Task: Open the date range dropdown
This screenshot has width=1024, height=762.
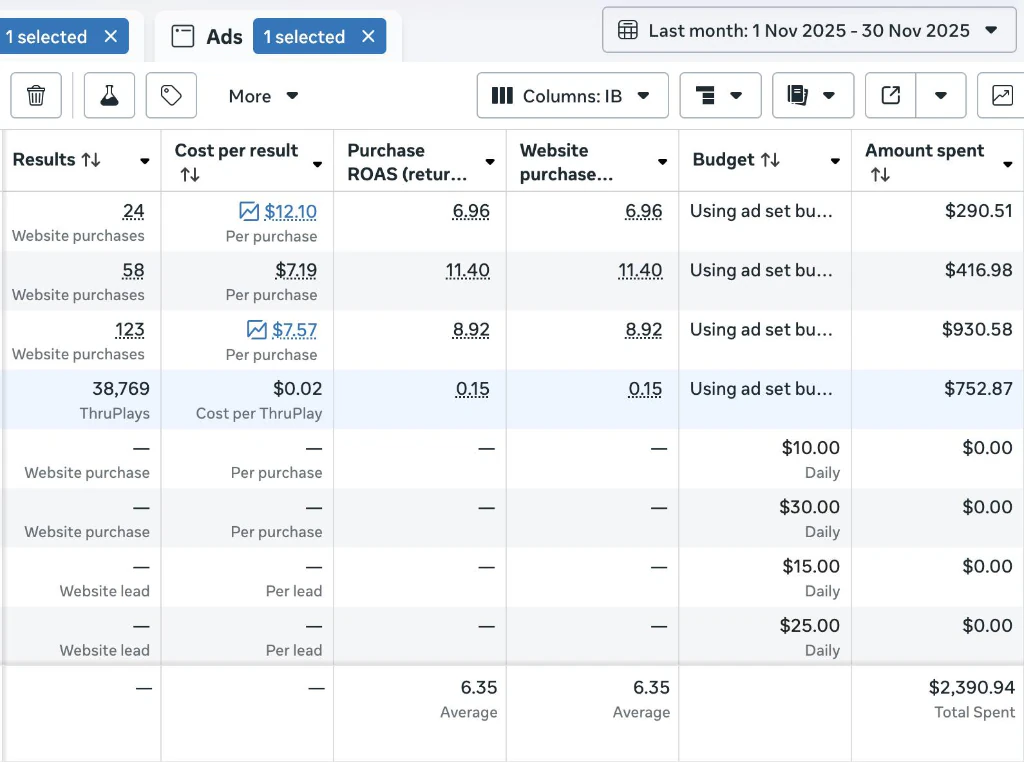Action: click(x=809, y=30)
